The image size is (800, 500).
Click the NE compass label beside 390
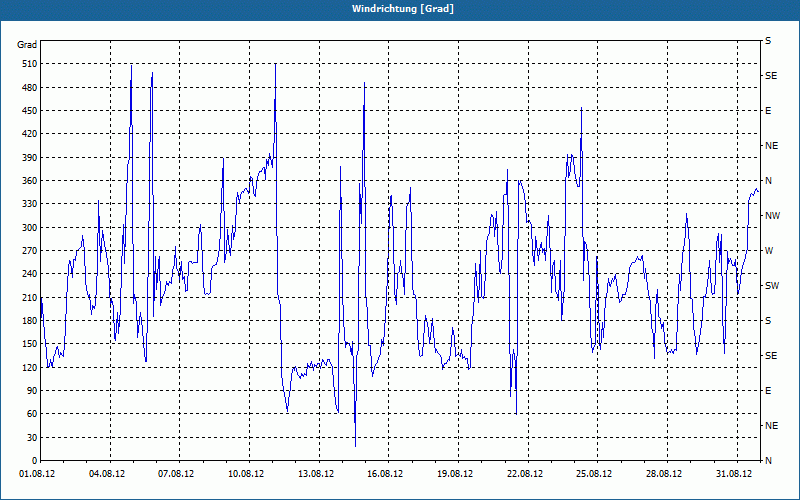(771, 146)
